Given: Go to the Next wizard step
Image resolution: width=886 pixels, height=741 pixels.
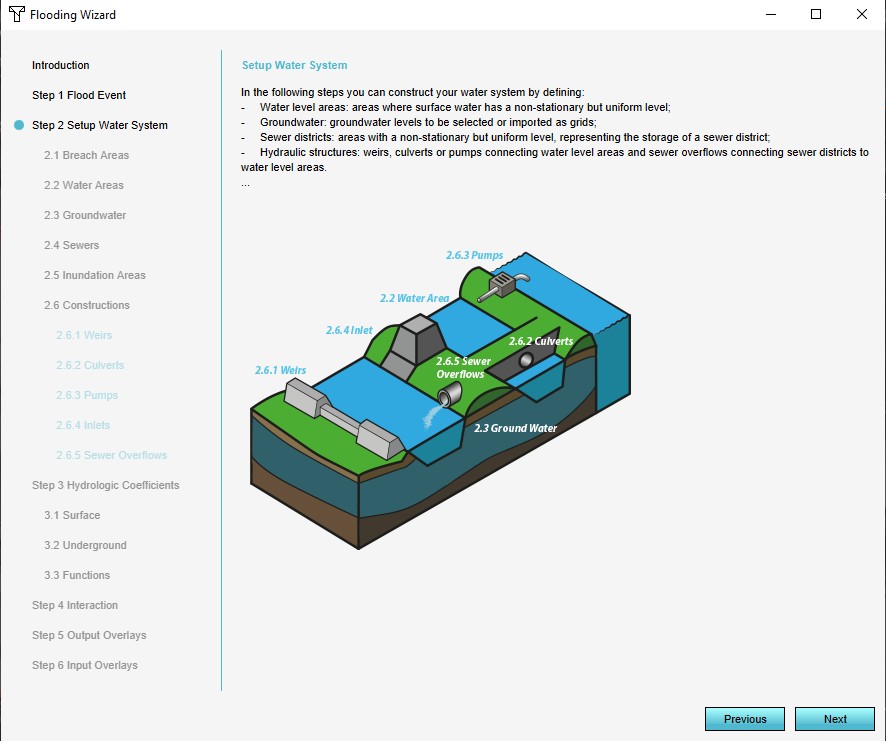Looking at the screenshot, I should pyautogui.click(x=835, y=719).
